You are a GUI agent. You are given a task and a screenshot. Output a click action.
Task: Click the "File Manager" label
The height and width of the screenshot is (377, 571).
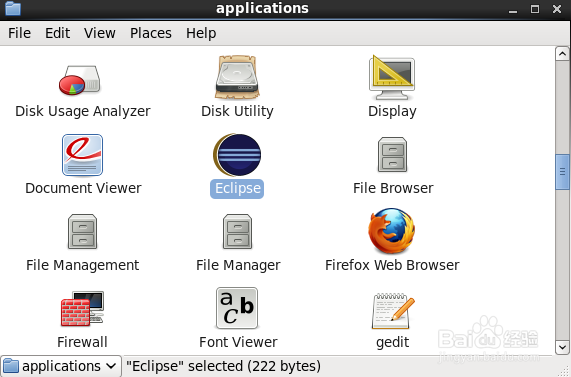[x=238, y=265]
